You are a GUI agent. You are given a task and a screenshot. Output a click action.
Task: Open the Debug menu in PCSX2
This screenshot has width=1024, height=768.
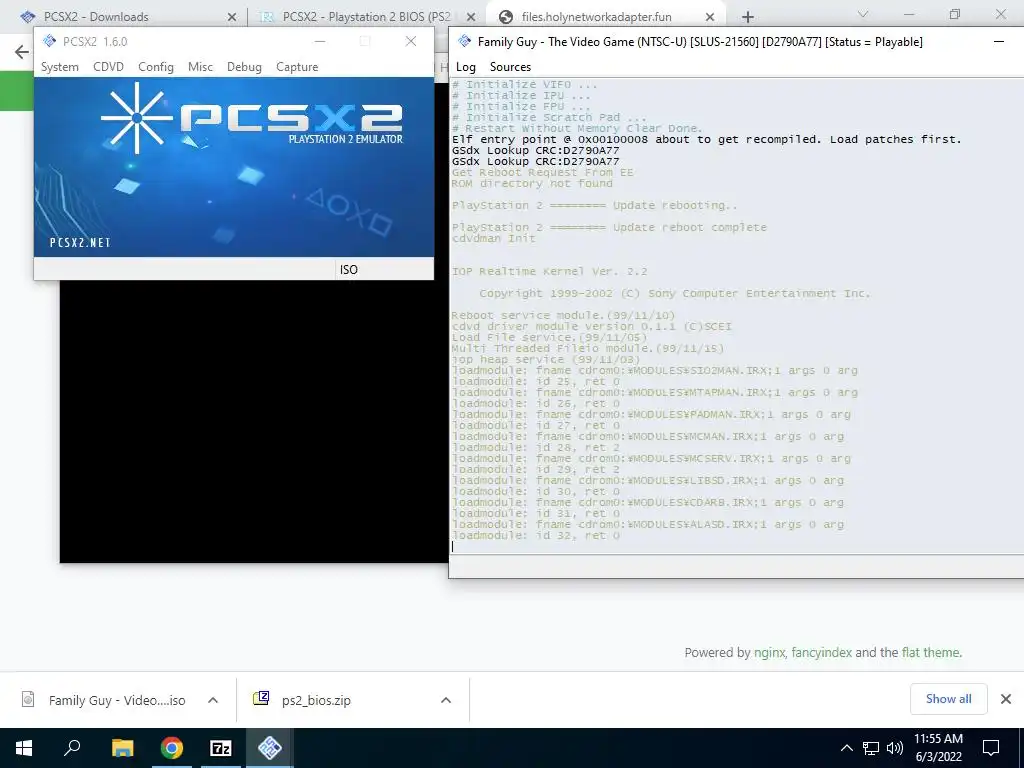point(244,67)
